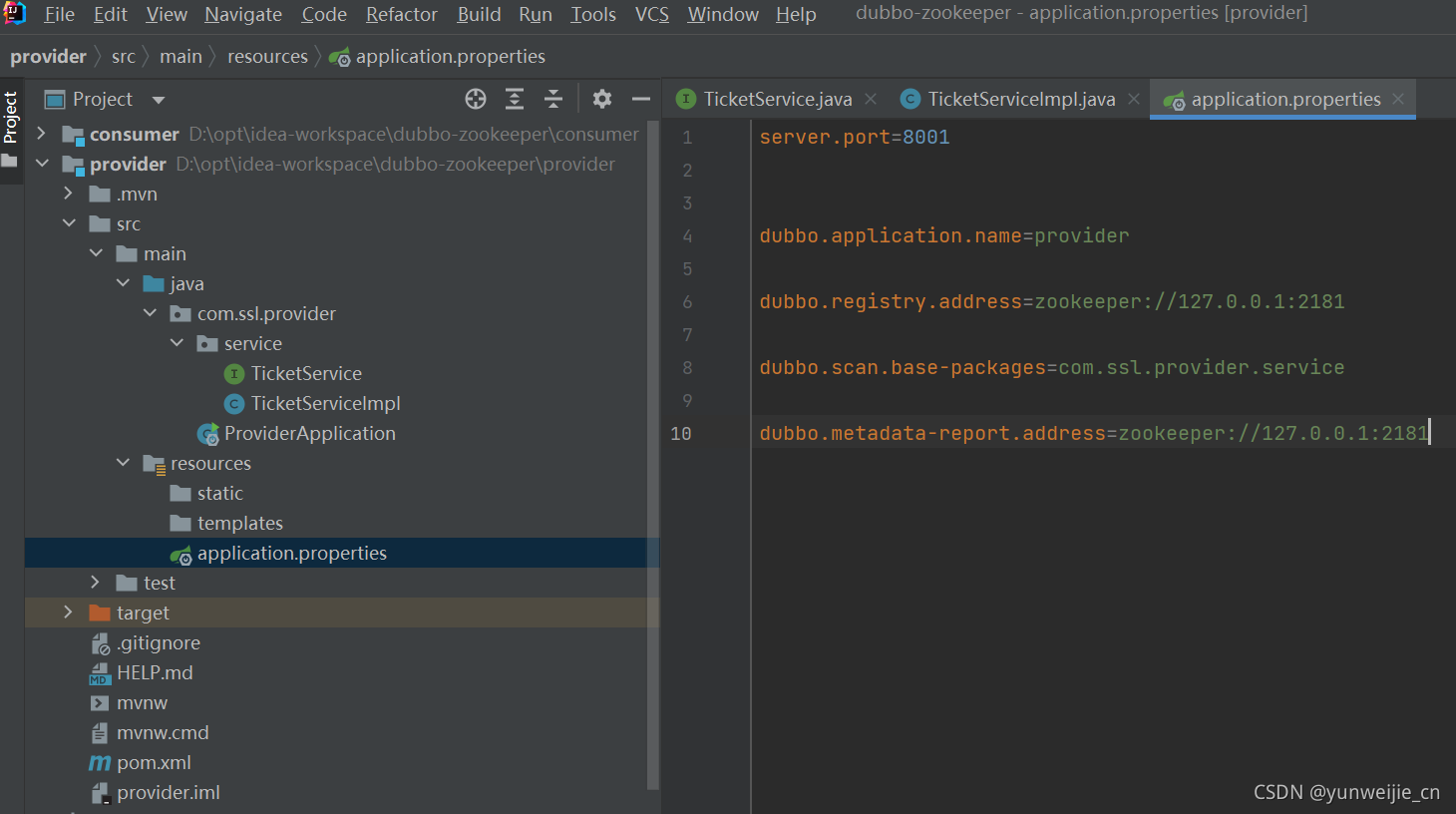Click the consumer module folder icon
Image resolution: width=1456 pixels, height=814 pixels.
tap(73, 135)
